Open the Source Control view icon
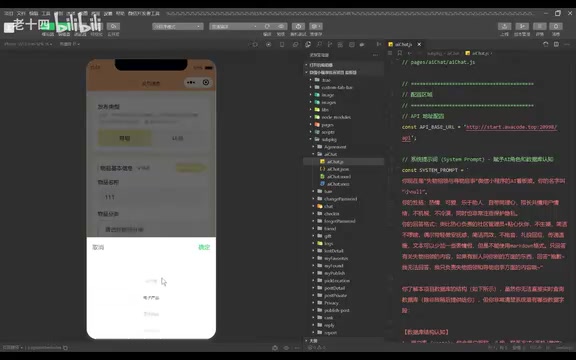The height and width of the screenshot is (360, 576). 330,44
